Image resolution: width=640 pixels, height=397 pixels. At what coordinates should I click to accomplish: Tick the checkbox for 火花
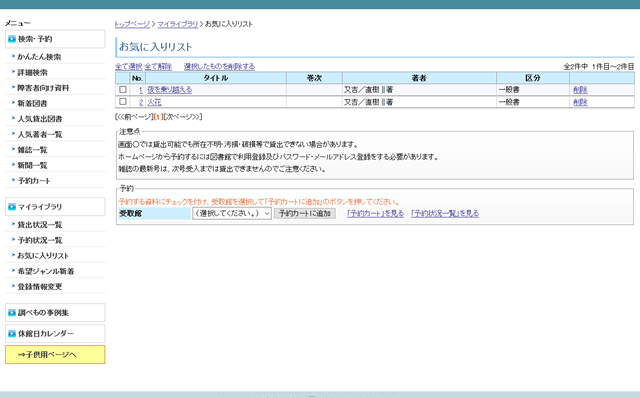tap(122, 102)
